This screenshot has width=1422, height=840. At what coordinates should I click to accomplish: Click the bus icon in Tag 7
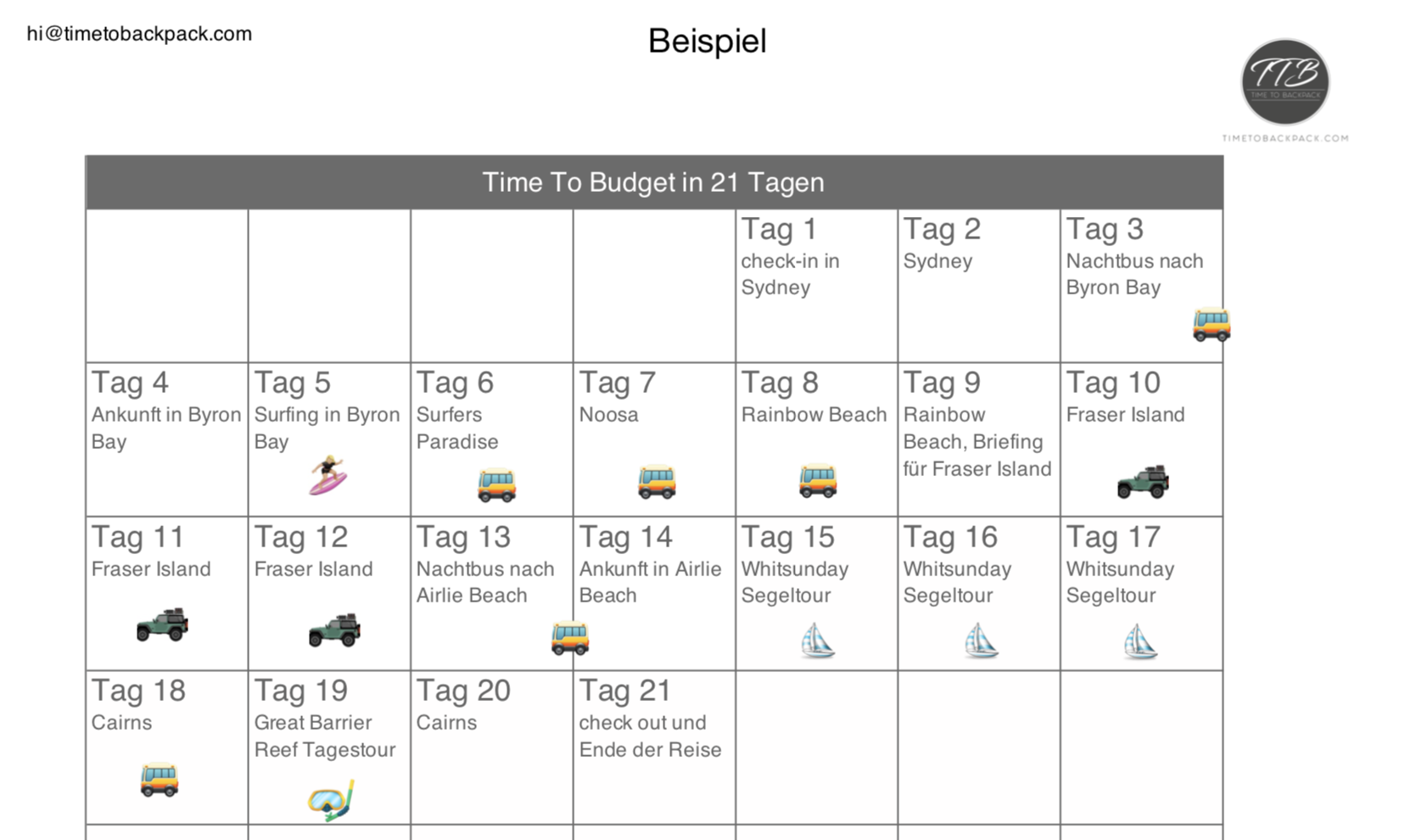pyautogui.click(x=657, y=481)
